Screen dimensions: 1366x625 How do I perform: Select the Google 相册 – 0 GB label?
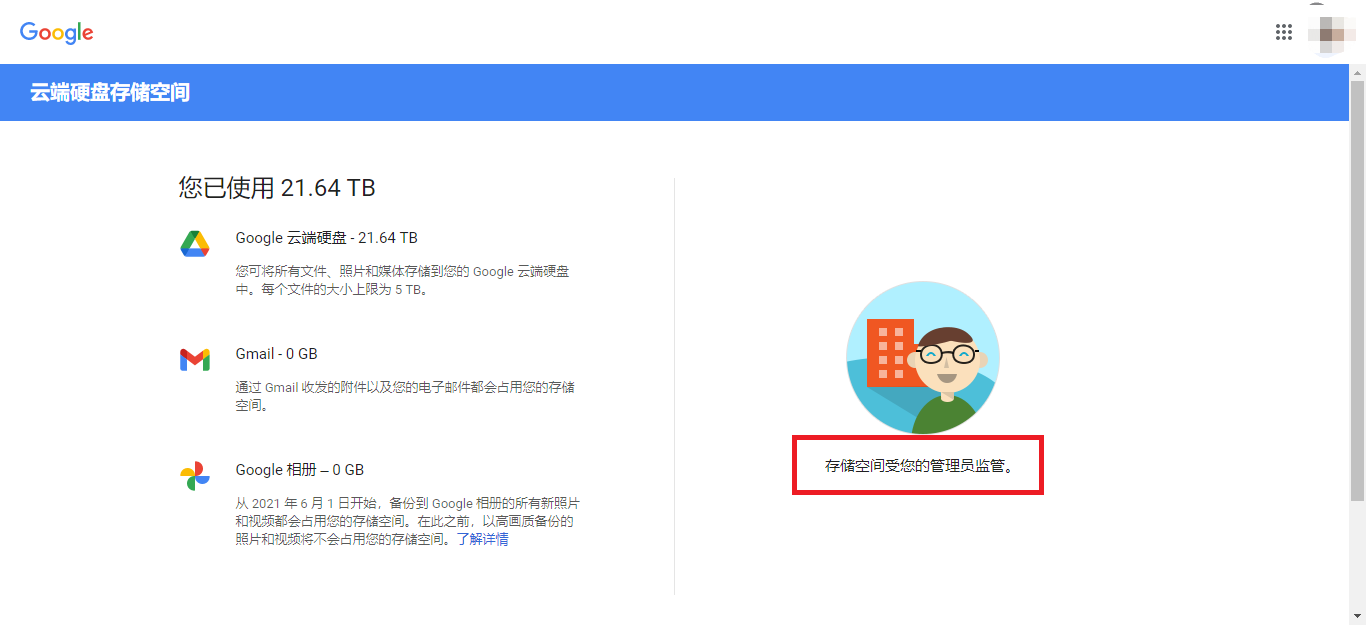point(299,470)
